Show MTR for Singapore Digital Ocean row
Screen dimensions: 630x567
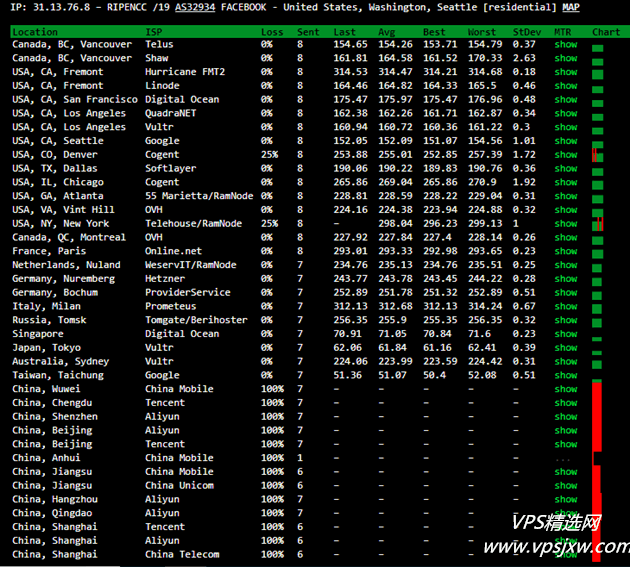point(566,334)
